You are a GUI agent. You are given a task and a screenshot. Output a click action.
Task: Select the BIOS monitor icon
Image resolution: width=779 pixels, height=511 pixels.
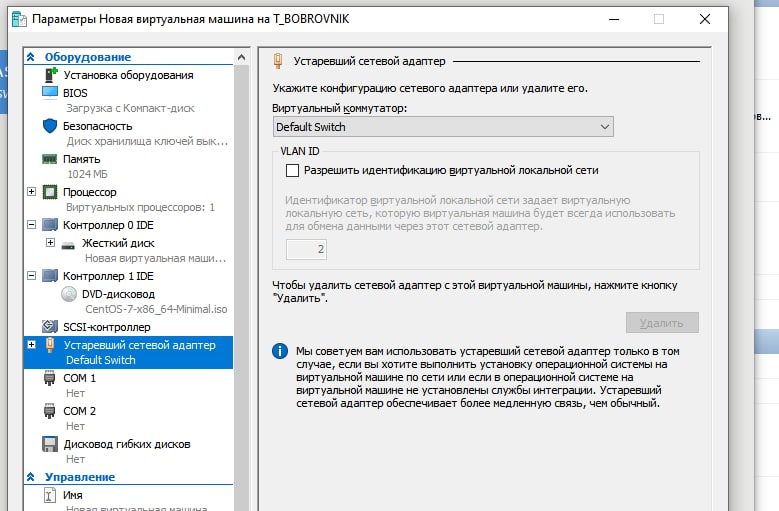tap(50, 92)
